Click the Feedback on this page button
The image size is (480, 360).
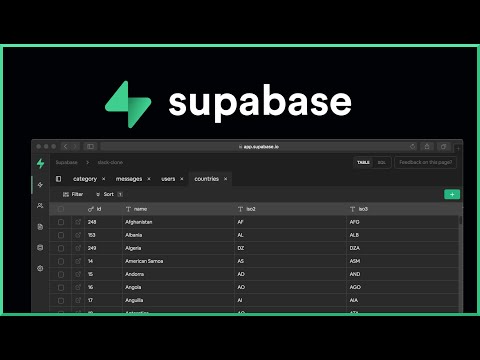(426, 162)
